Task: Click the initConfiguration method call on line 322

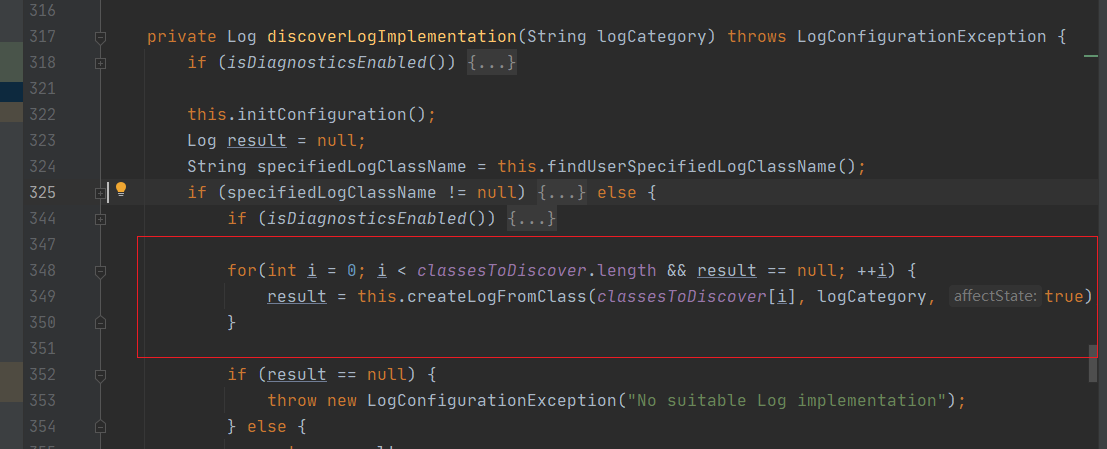Action: coord(324,114)
